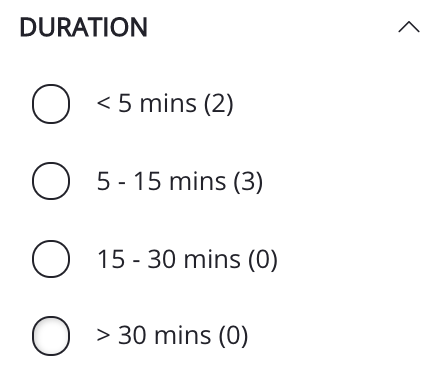Filter by duration over thirty minutes
Screen dimensions: 444x380
tap(51, 336)
